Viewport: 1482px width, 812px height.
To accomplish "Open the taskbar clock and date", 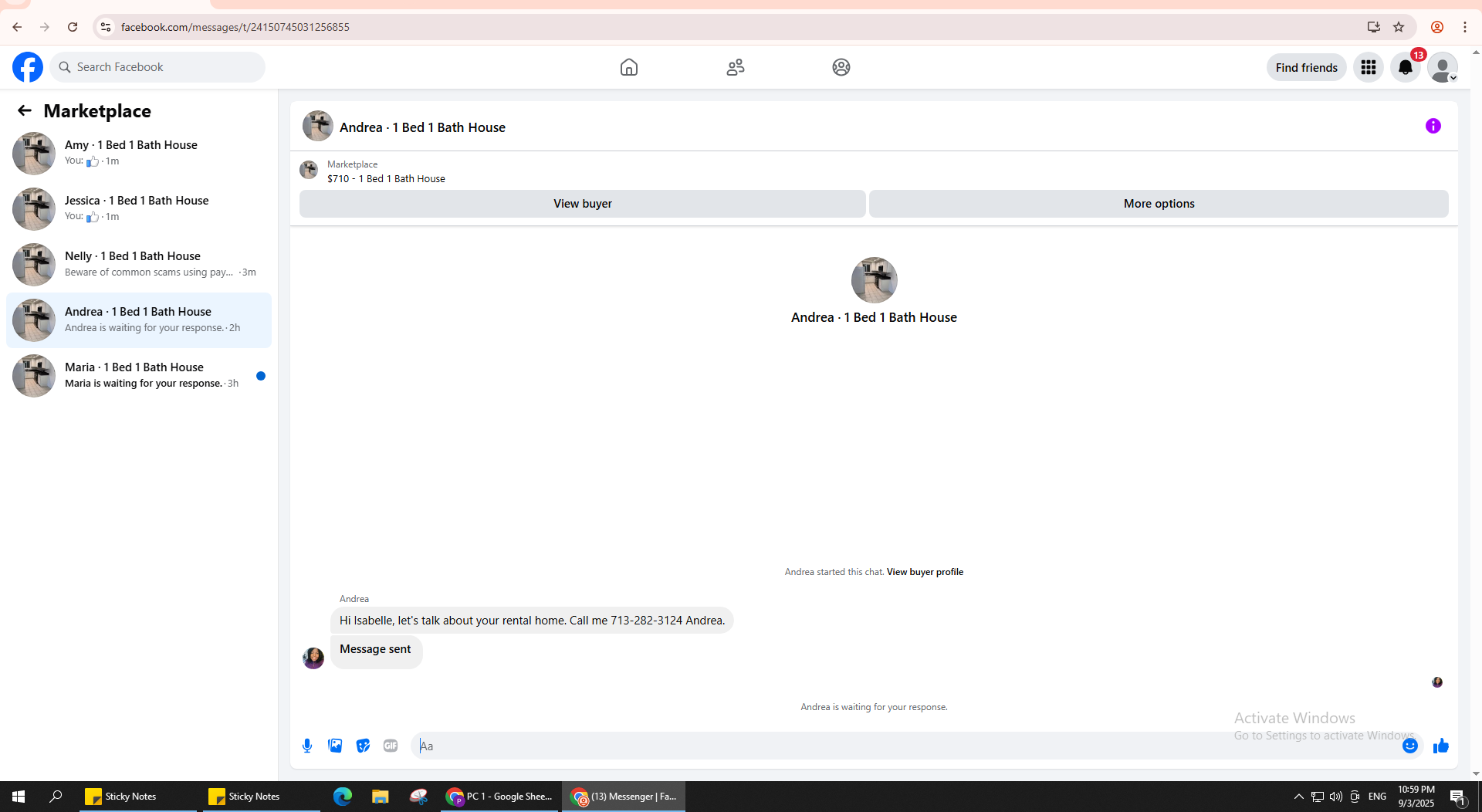I will [1416, 797].
